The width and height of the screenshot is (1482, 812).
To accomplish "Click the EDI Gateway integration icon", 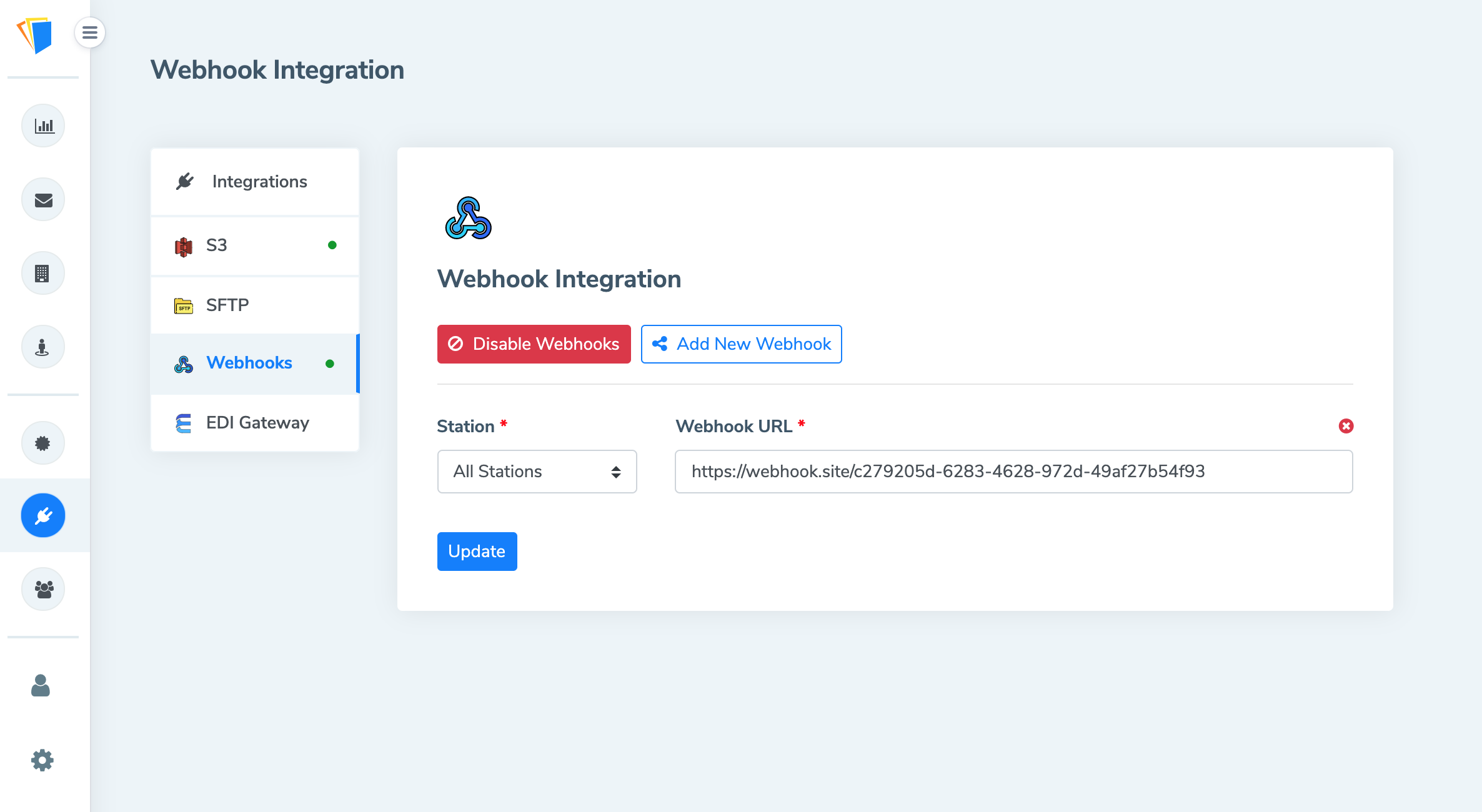I will coord(183,422).
